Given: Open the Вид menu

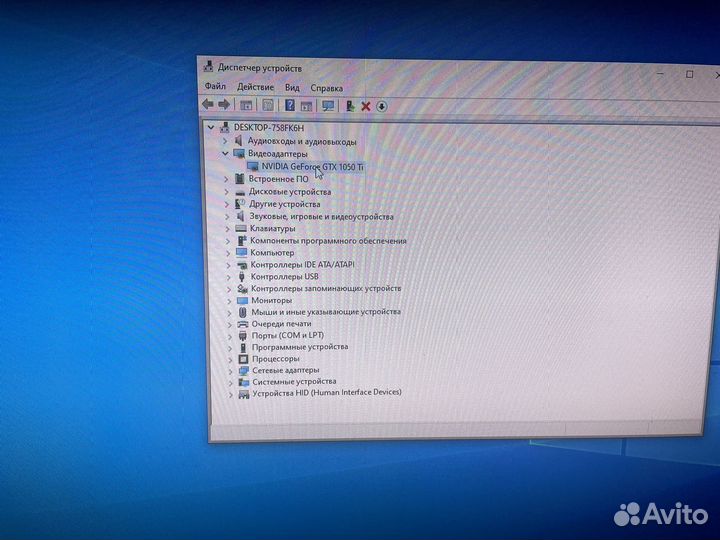Looking at the screenshot, I should (292, 88).
